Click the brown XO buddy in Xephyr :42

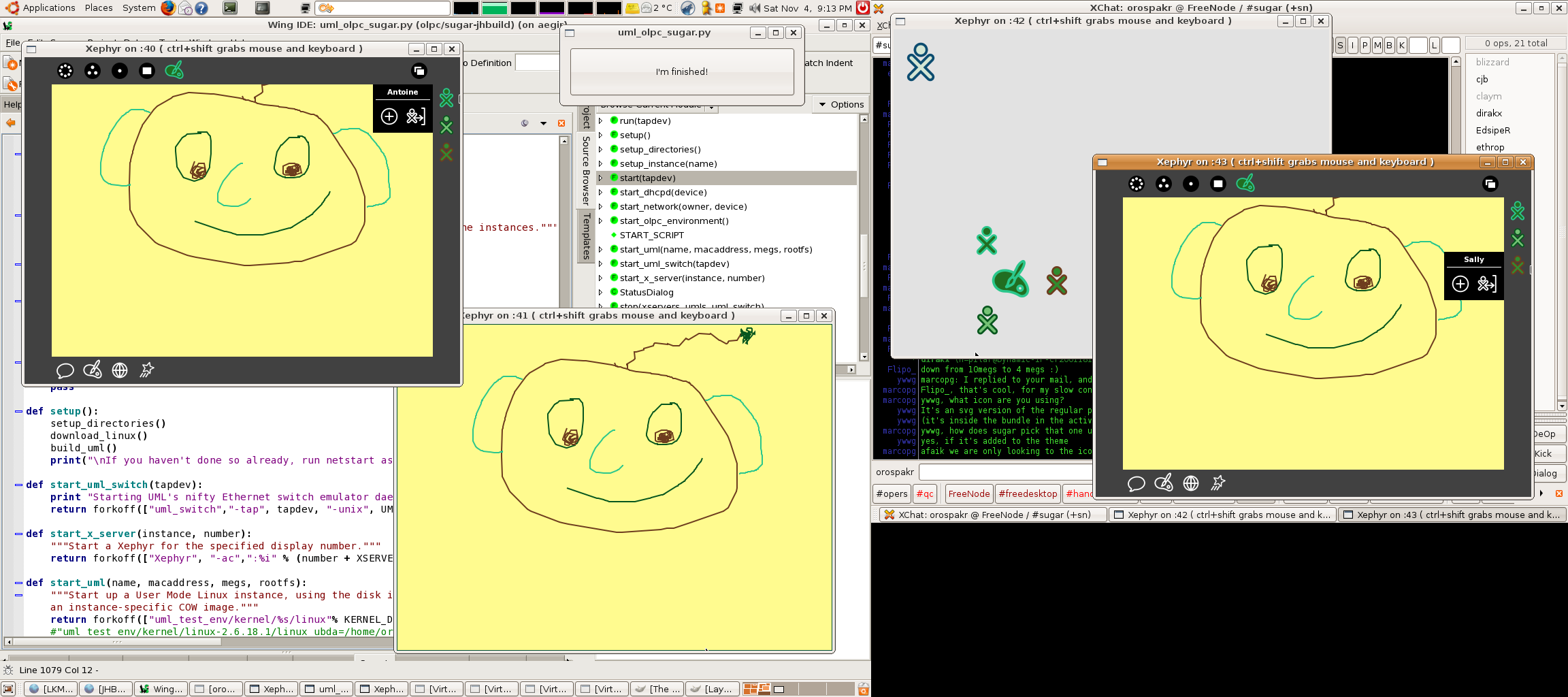pos(1057,280)
